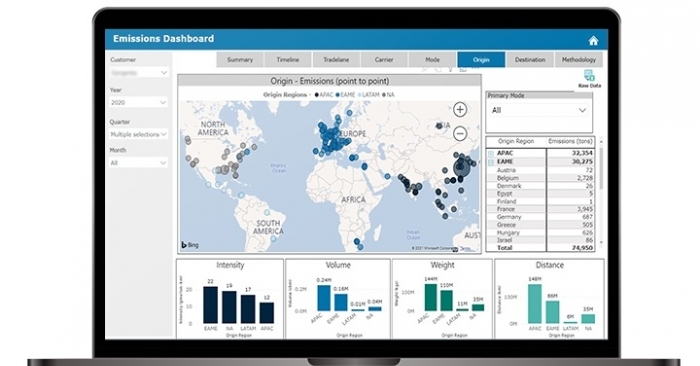Open the Quarter multiple selections dropdown
This screenshot has height=366, width=700.
(139, 134)
